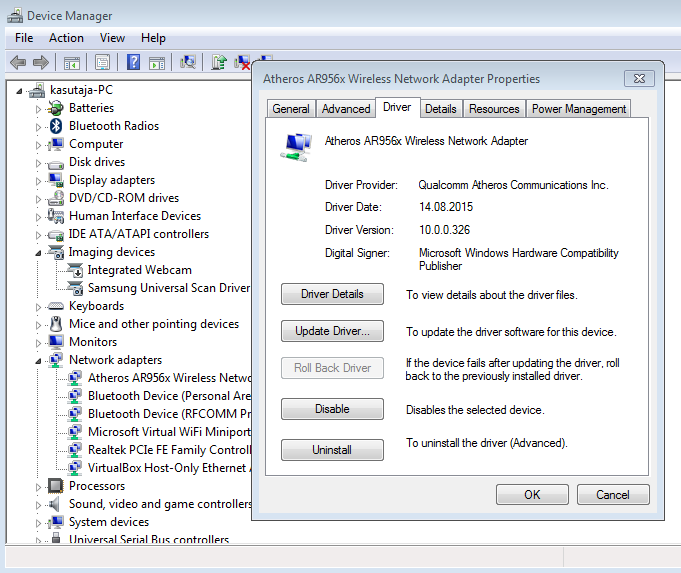681x573 pixels.
Task: Click the Disk drives icon
Action: (x=56, y=164)
